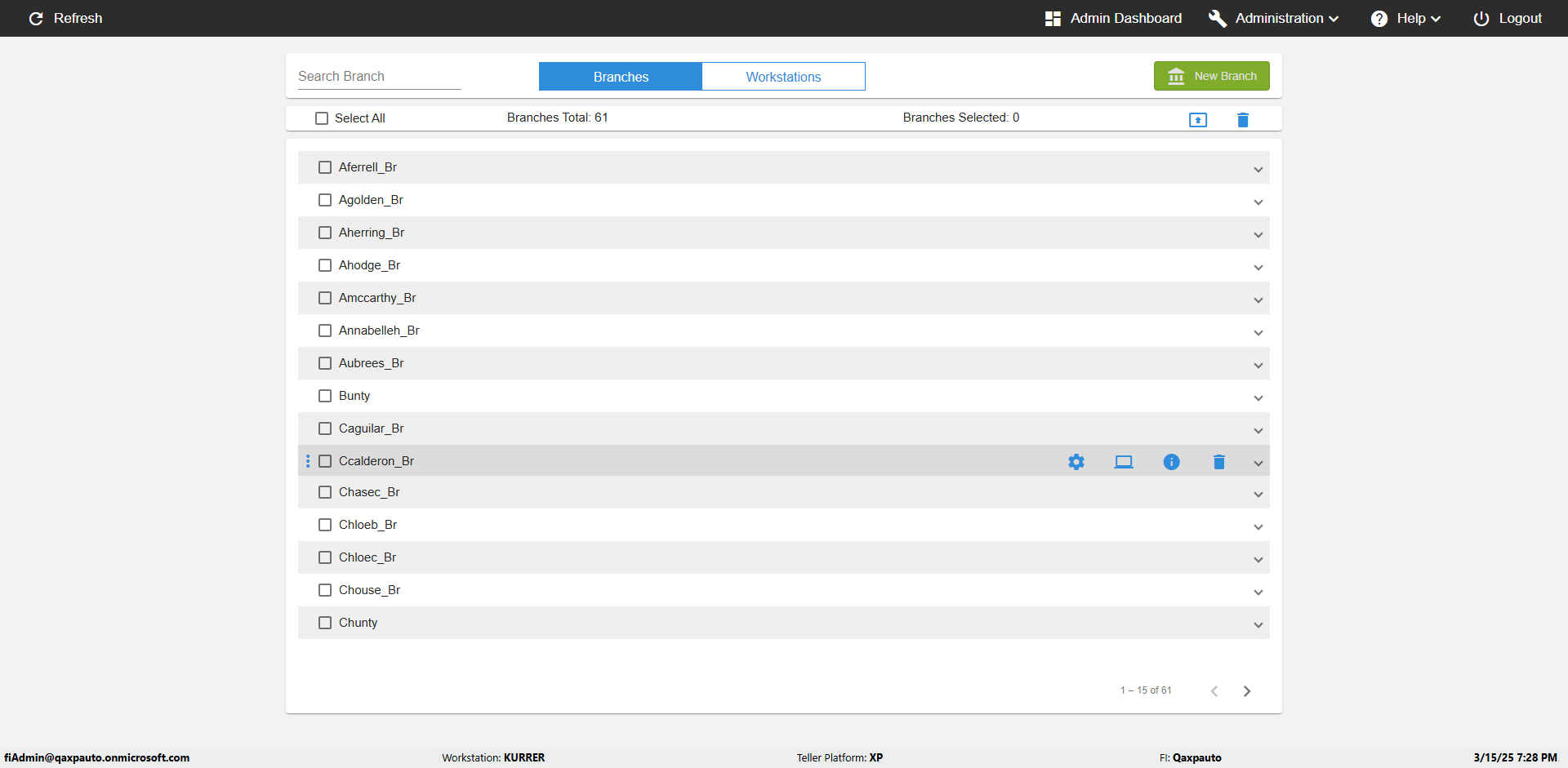Click the upload/export icon in selection bar

tap(1198, 120)
